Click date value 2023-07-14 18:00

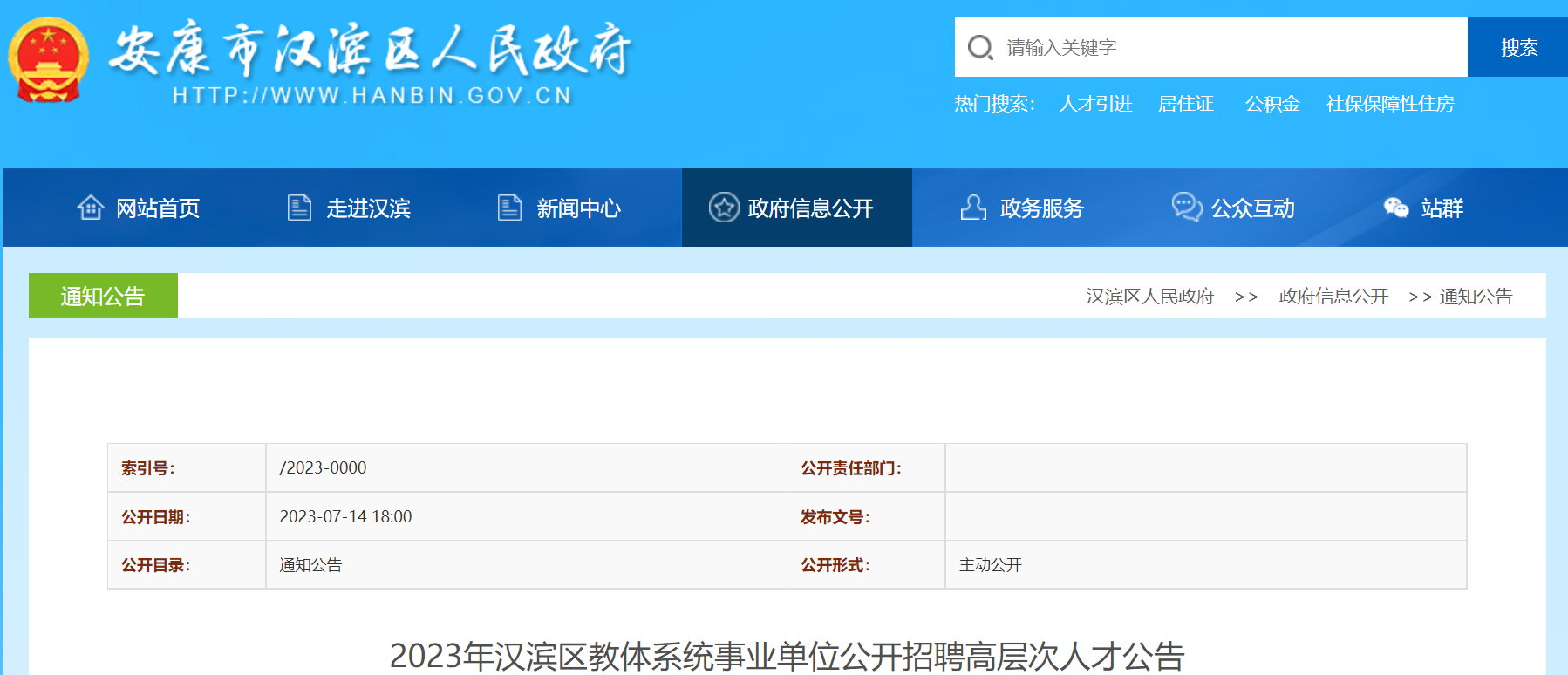(x=345, y=516)
